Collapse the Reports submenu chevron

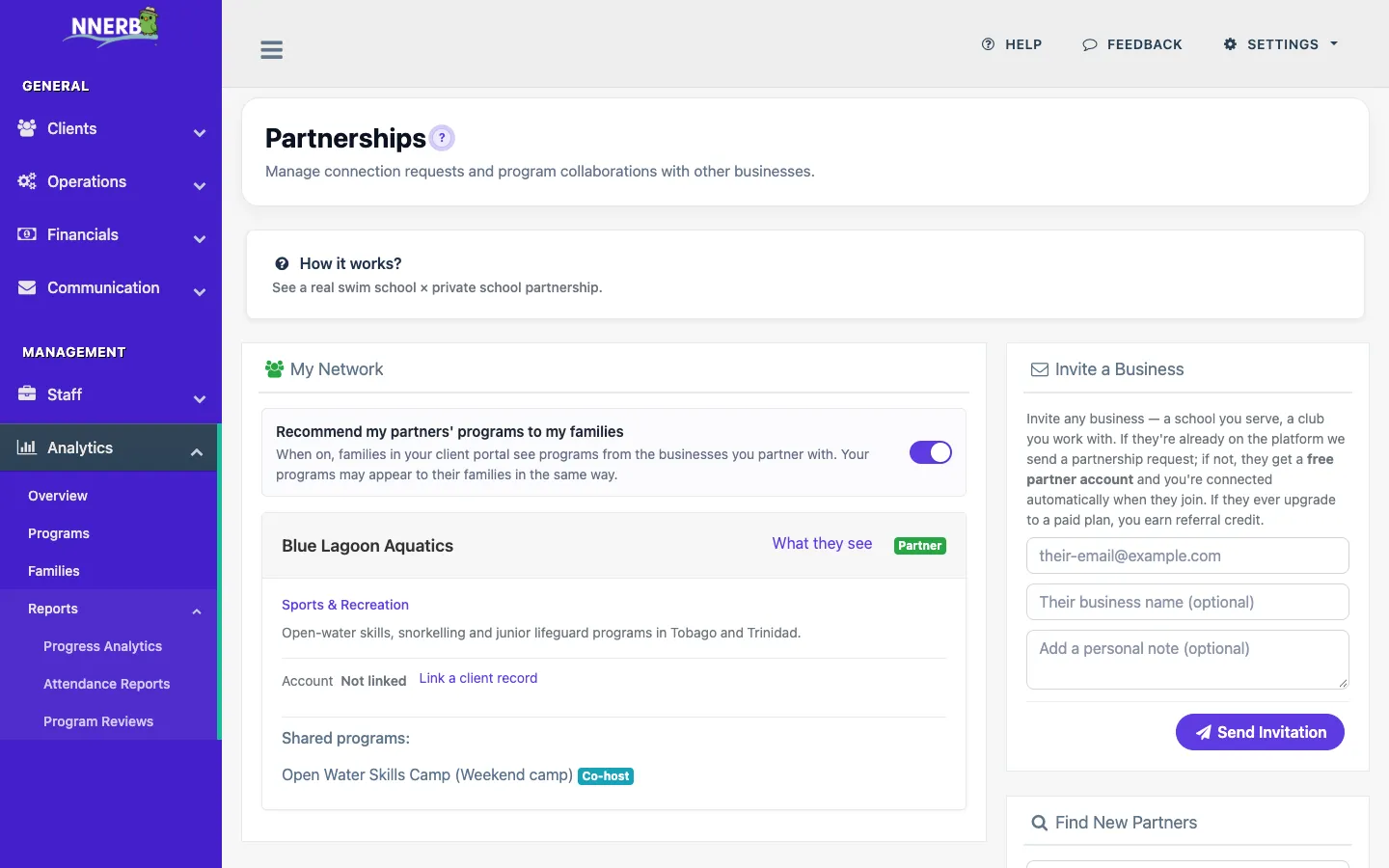point(197,611)
